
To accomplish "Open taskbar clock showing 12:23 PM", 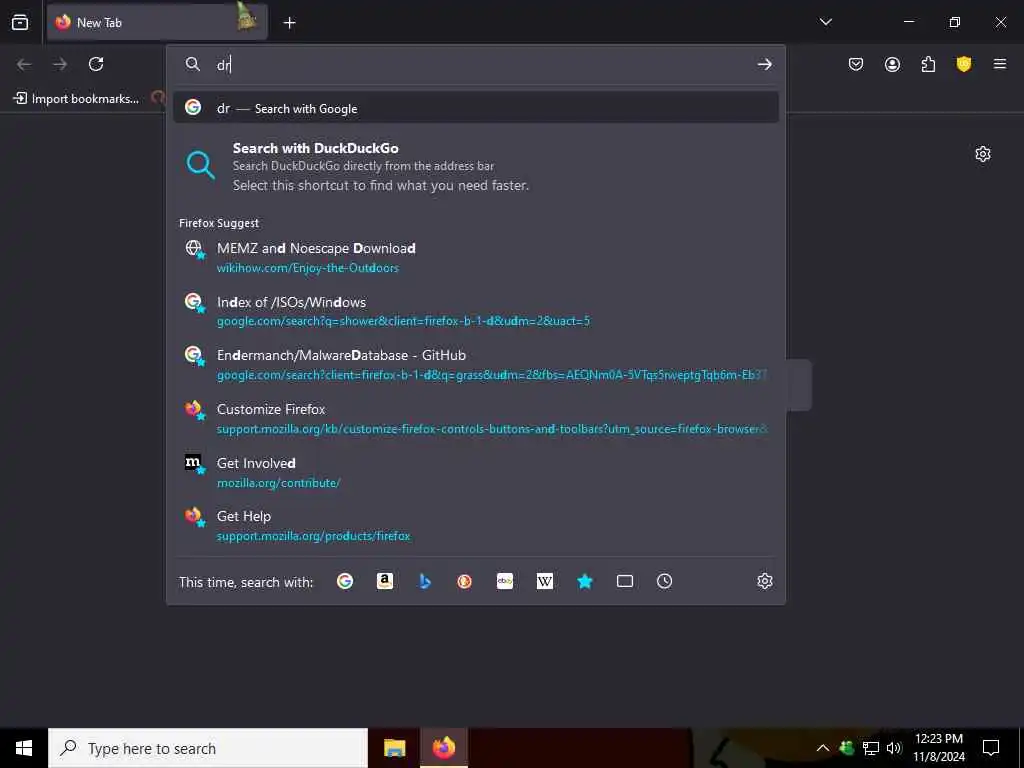I will click(x=938, y=748).
